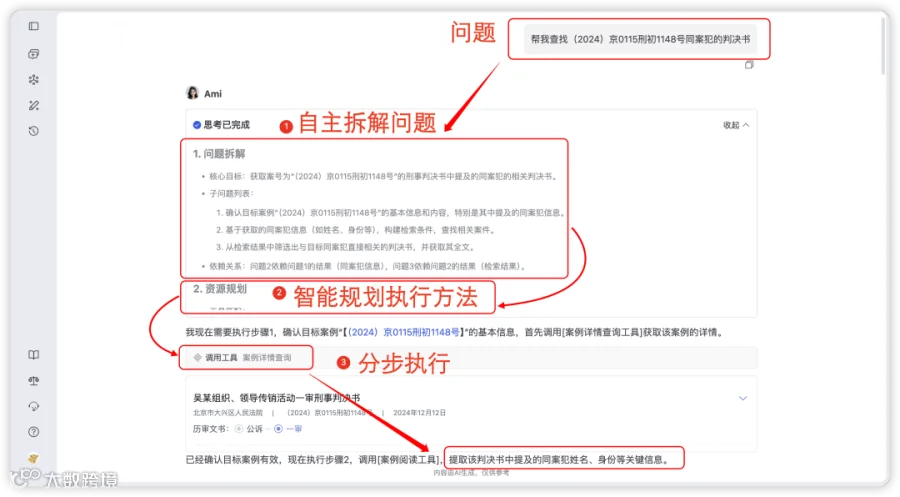
Task: Collapse the thinking panel with 收起
Action: pyautogui.click(x=736, y=125)
